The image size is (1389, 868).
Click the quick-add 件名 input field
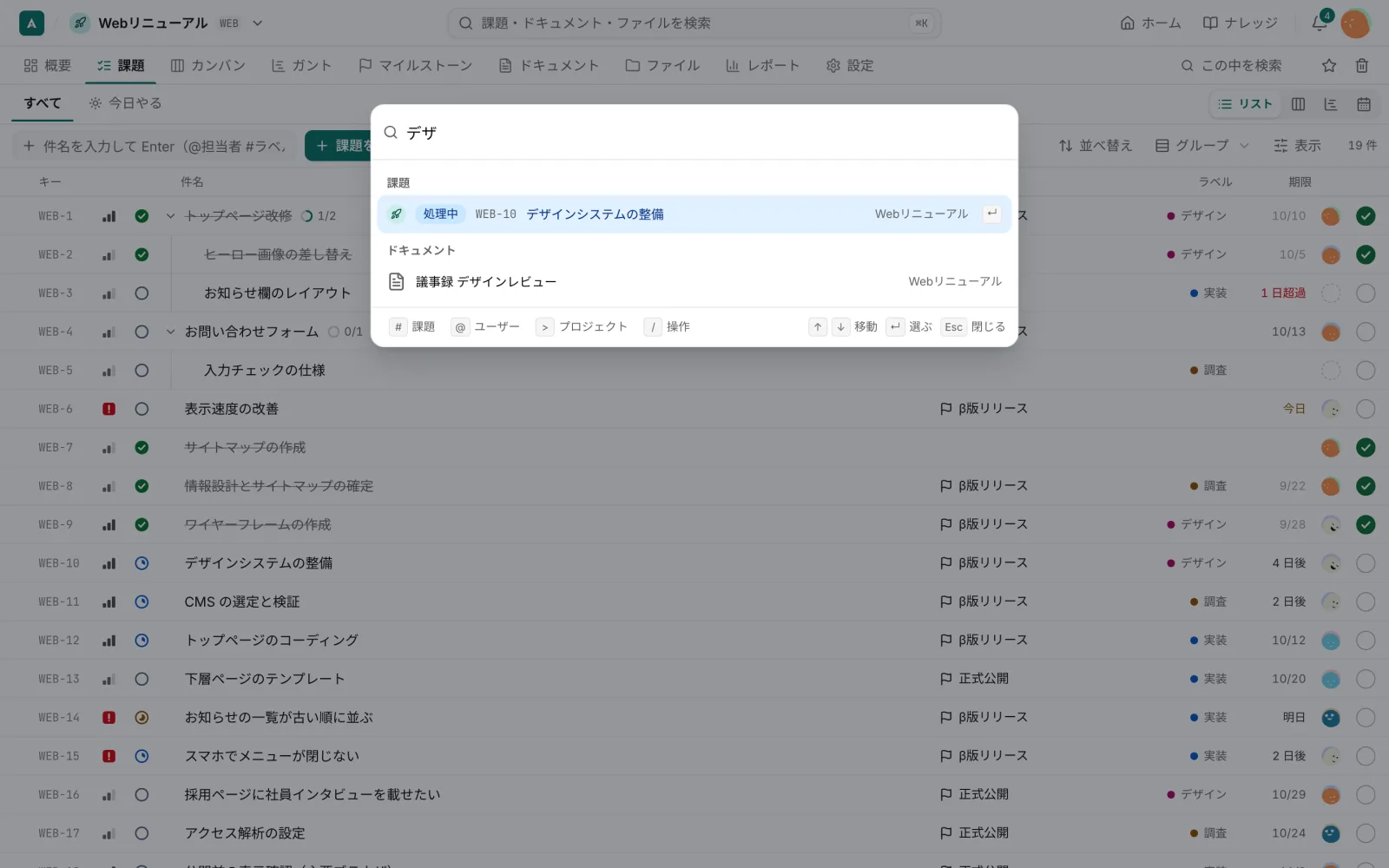(155, 146)
